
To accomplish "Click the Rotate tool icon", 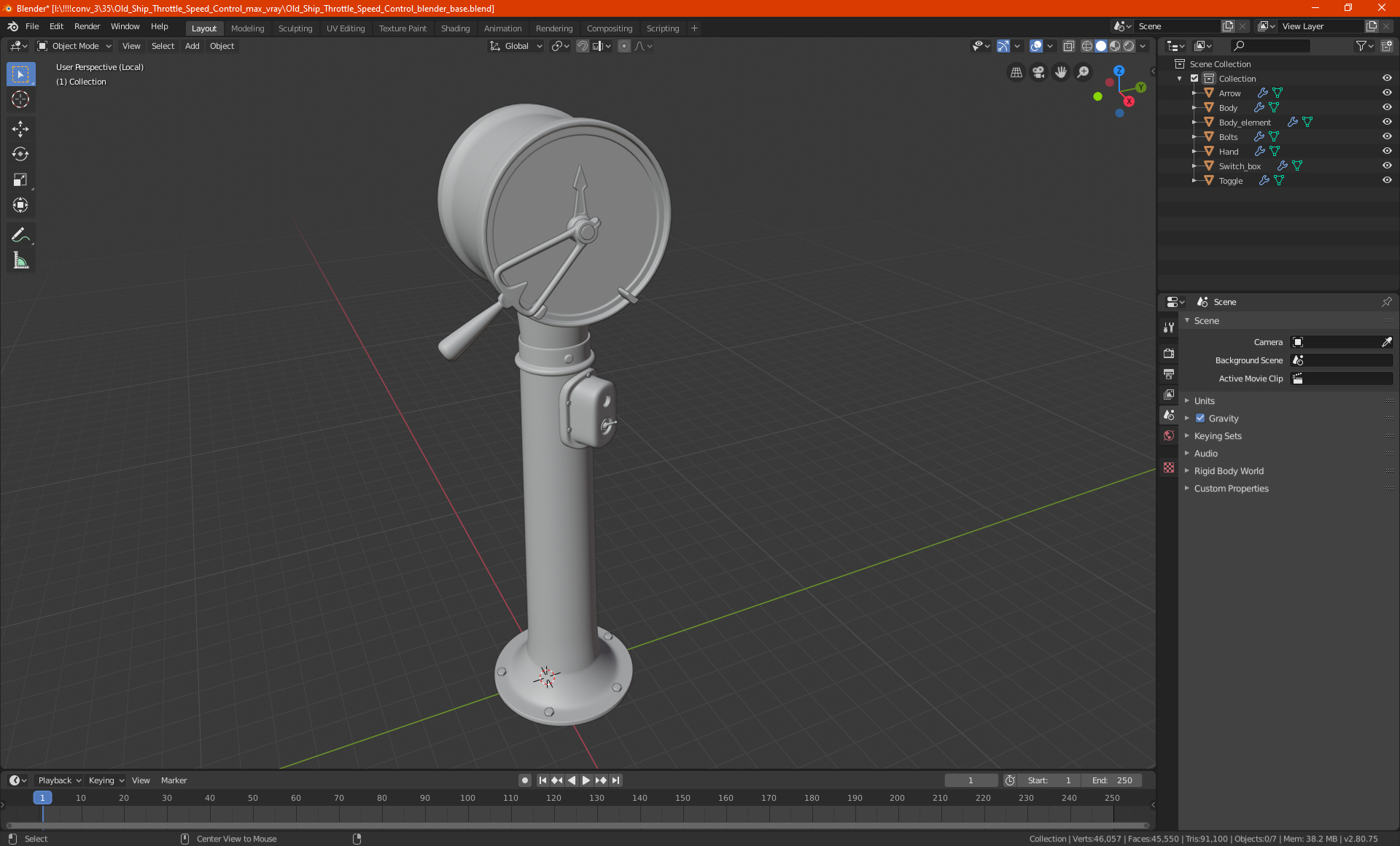I will [x=21, y=154].
